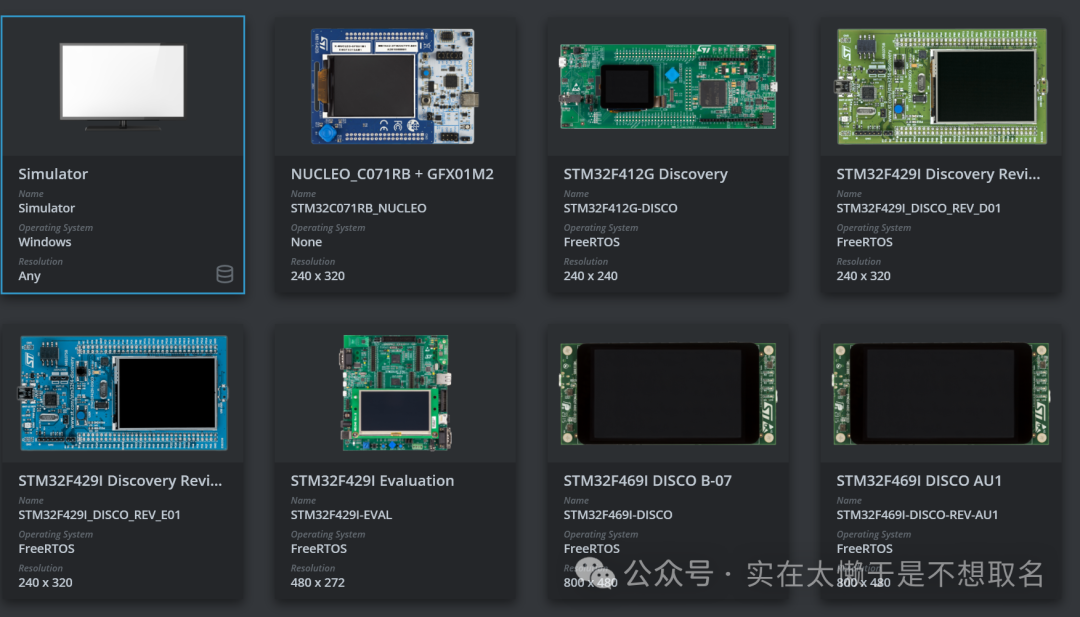The height and width of the screenshot is (617, 1080).
Task: Click the "STM32F469I DISCO B-07" heading
Action: (x=647, y=481)
